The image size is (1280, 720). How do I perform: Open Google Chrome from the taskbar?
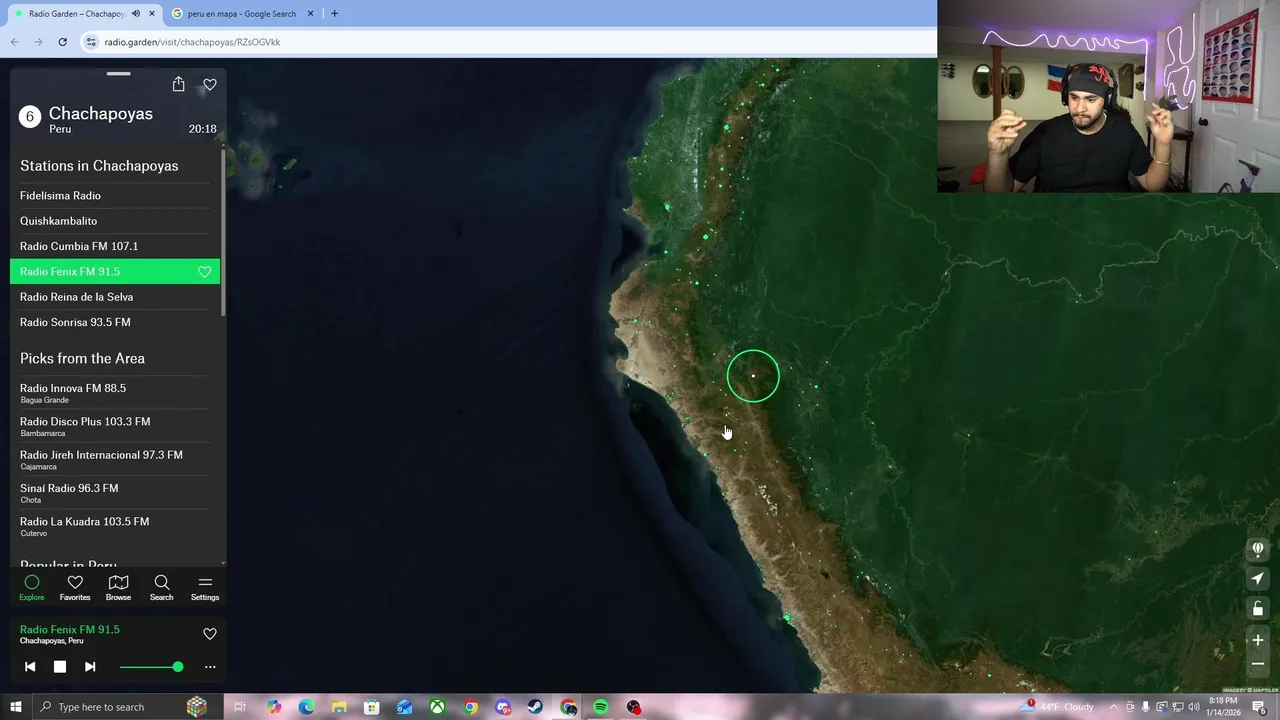[x=470, y=707]
